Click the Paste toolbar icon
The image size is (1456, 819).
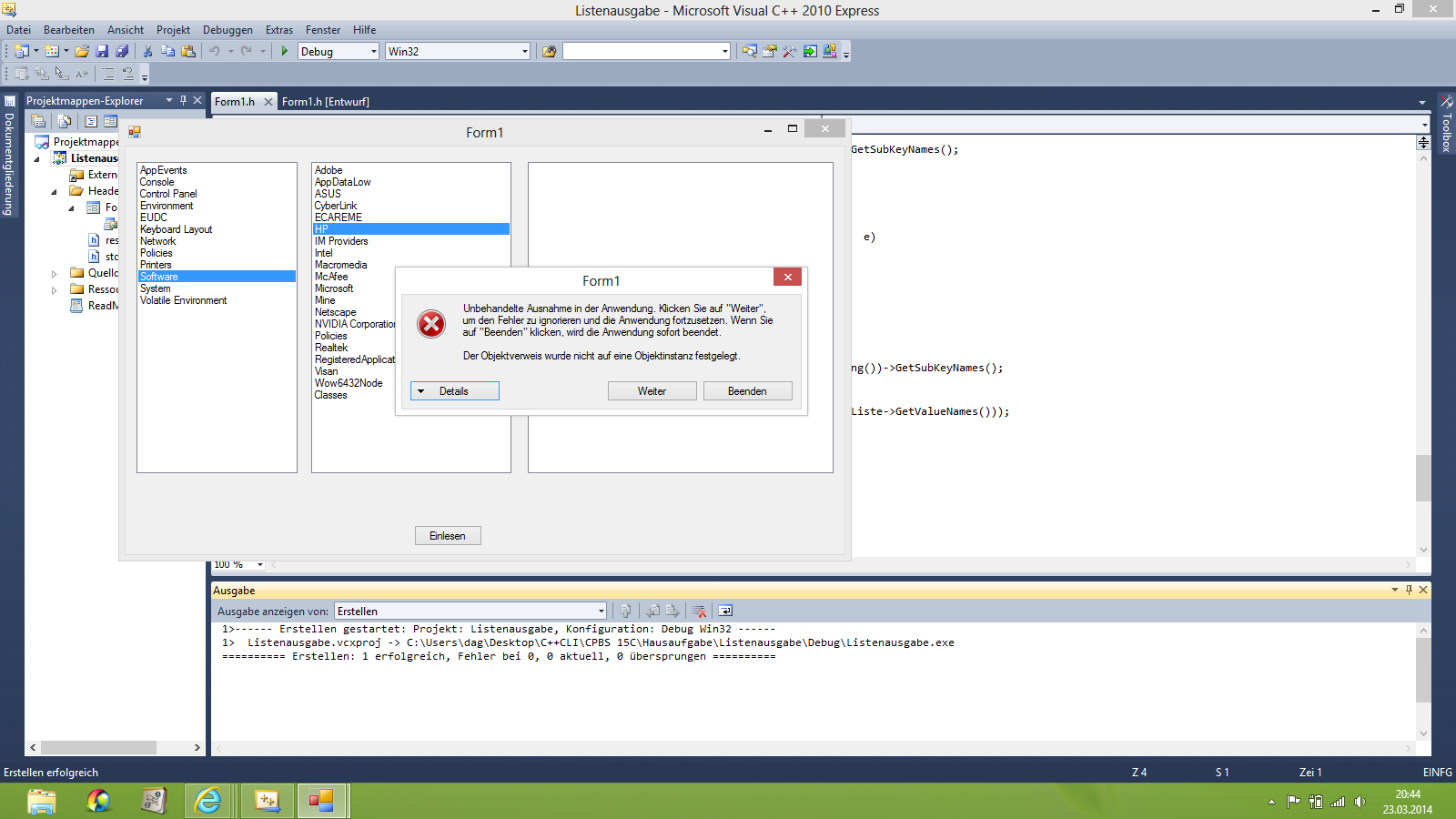[188, 51]
